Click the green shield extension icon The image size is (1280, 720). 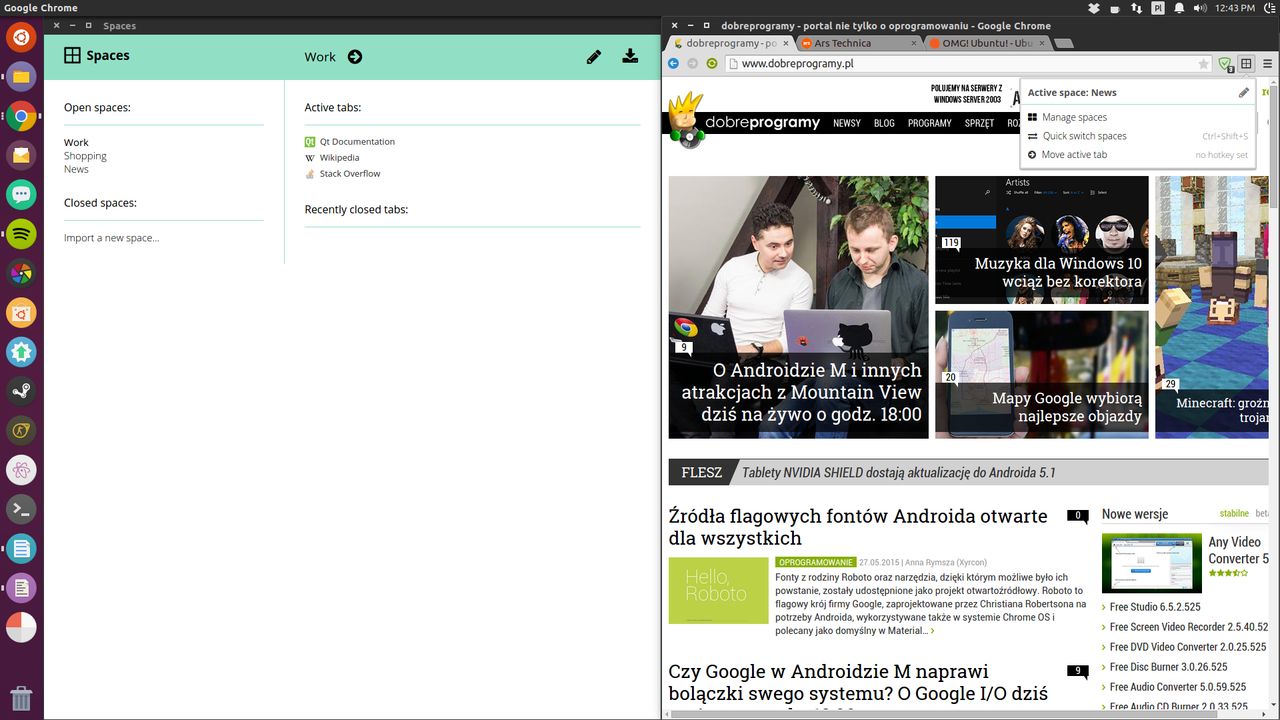[1225, 64]
